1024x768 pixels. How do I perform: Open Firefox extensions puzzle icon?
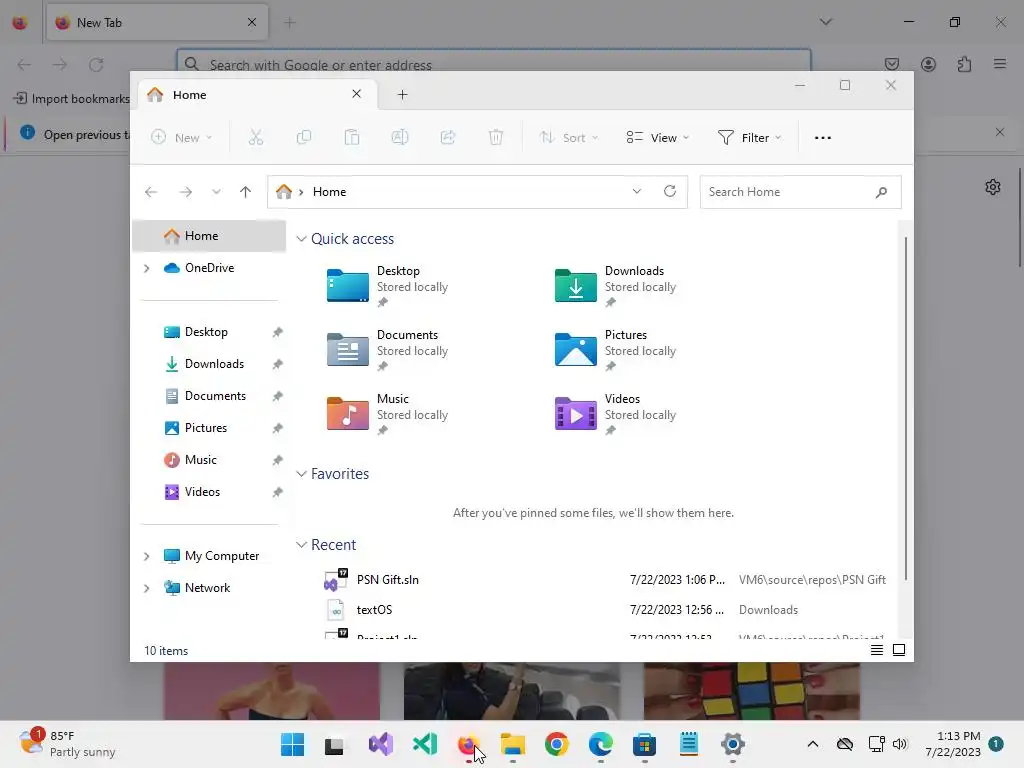[x=964, y=64]
